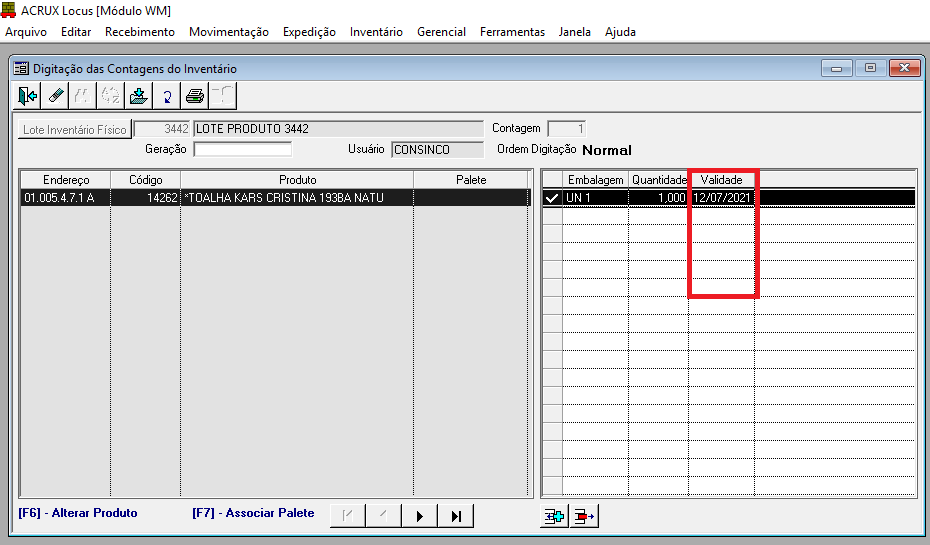The image size is (930, 545).
Task: Click the Palete column header
Action: point(471,180)
